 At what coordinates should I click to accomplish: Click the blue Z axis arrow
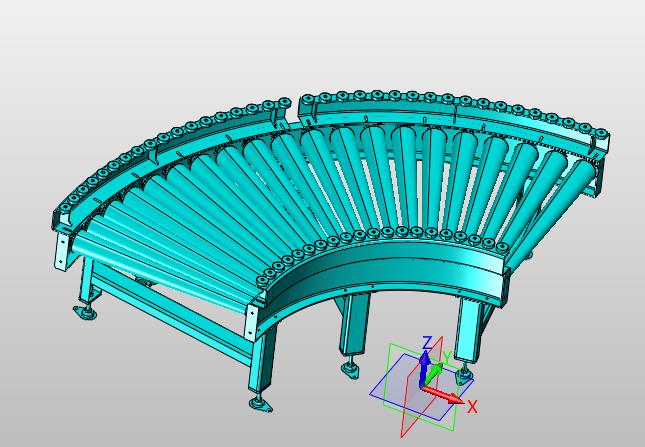pyautogui.click(x=424, y=367)
